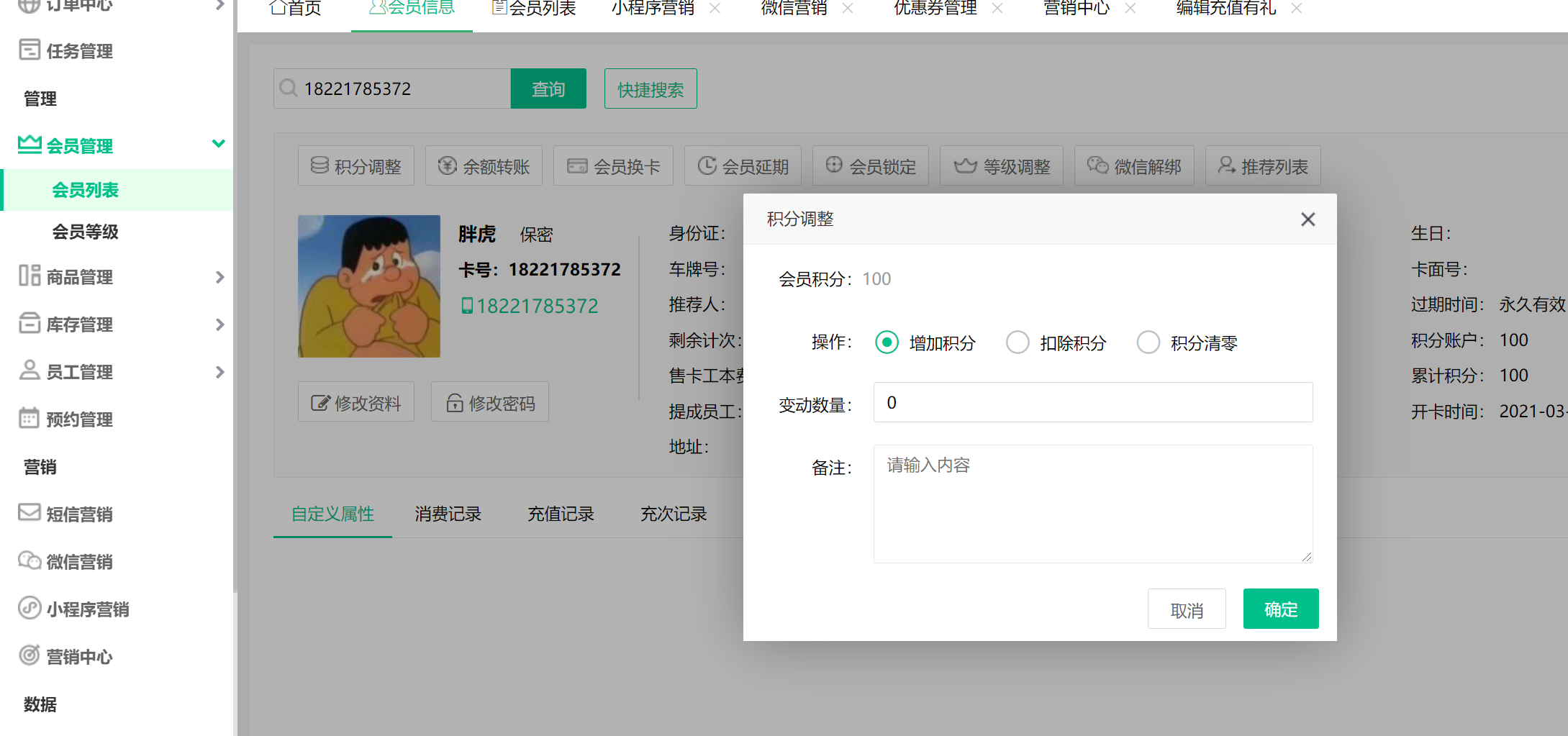
Task: Collapse the 会员管理 sidebar section
Action: click(219, 145)
